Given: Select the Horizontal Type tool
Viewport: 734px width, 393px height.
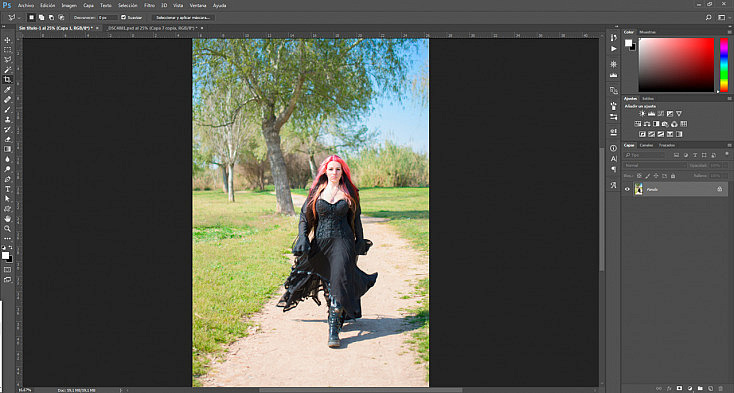Looking at the screenshot, I should [7, 189].
